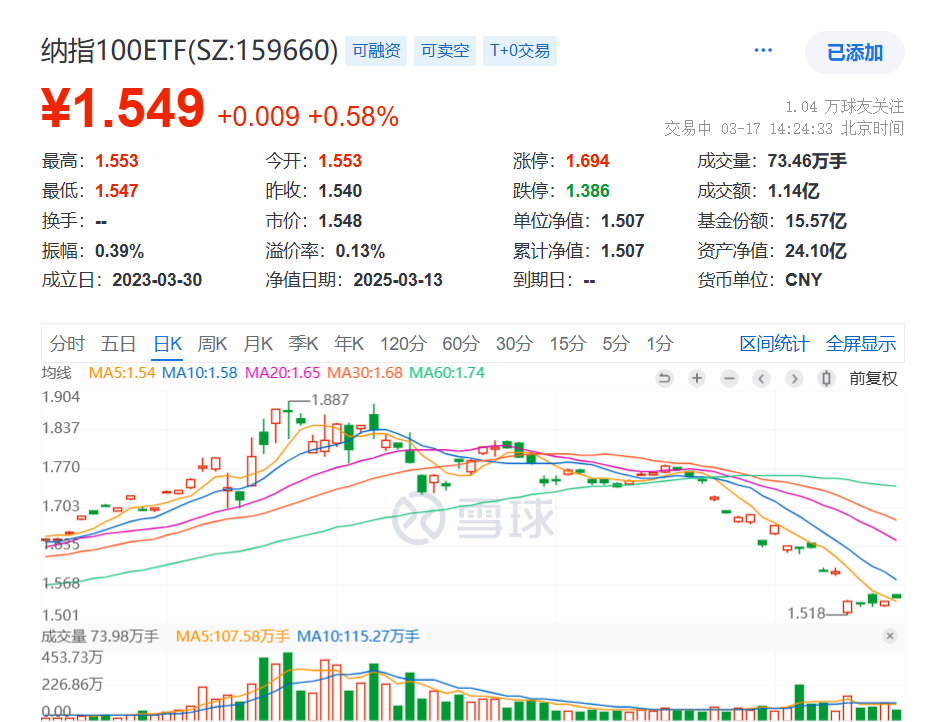The image size is (932, 722).
Task: Expand the 120分 interval option
Action: click(402, 343)
